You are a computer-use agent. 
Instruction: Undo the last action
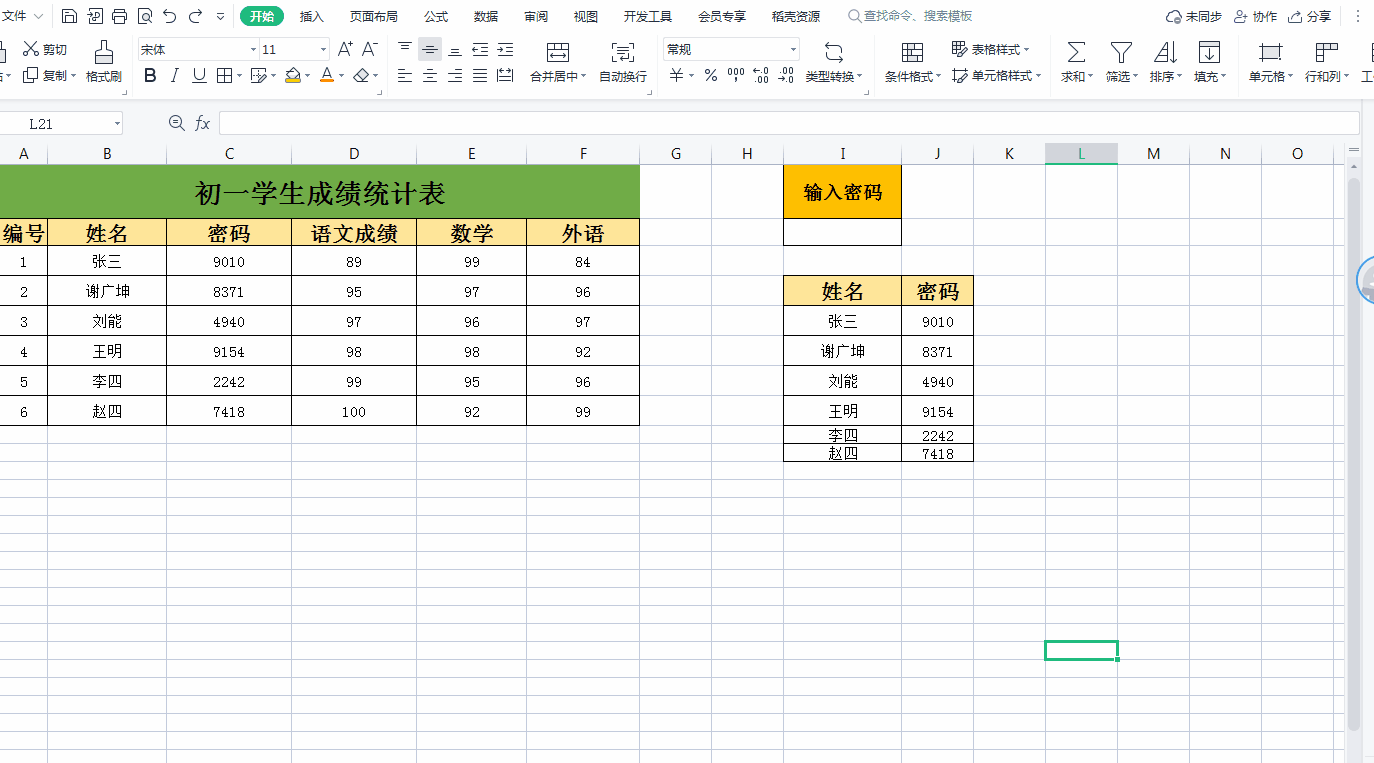point(170,16)
